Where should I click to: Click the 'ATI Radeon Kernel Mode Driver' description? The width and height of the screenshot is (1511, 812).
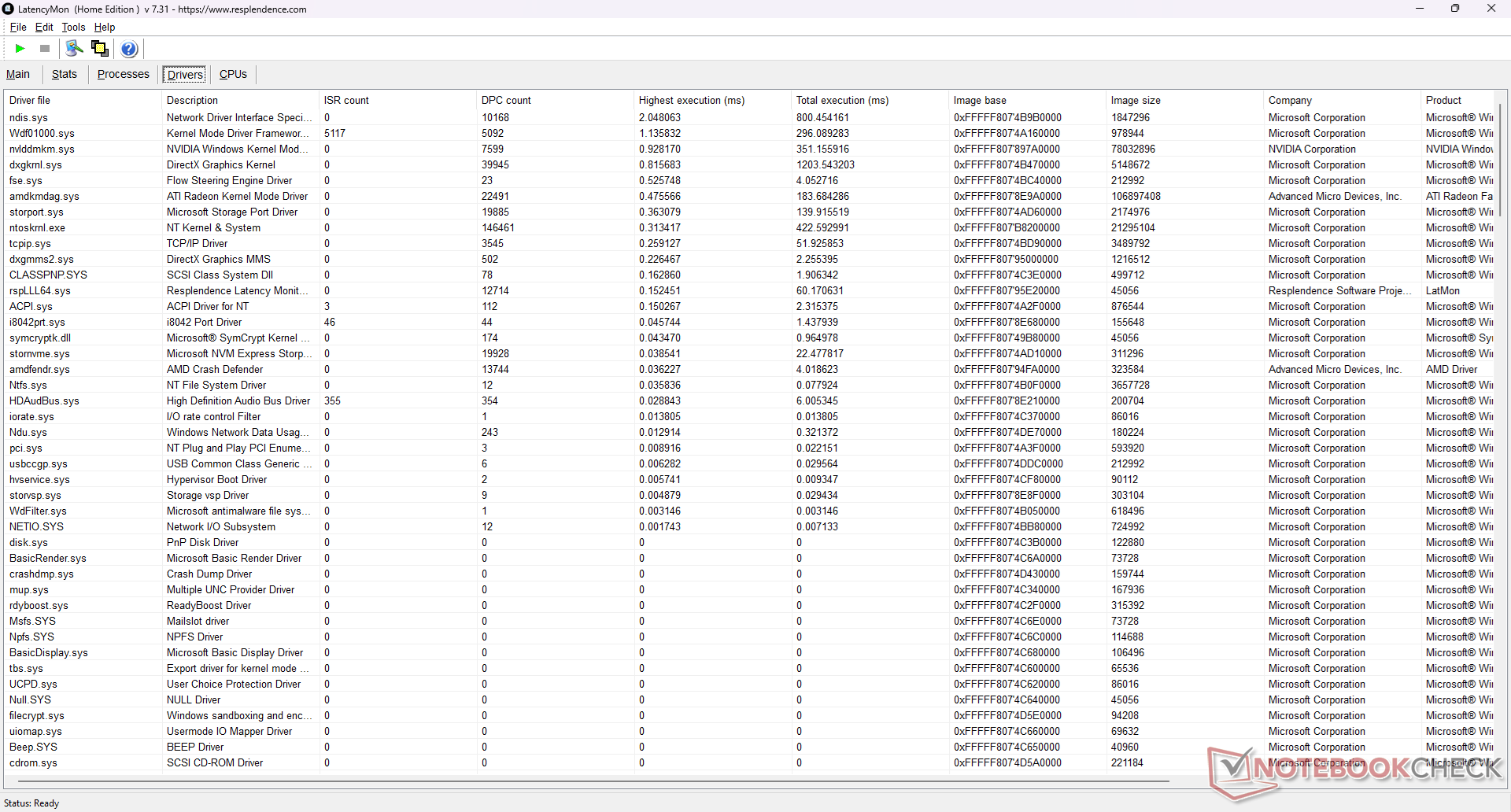point(237,196)
